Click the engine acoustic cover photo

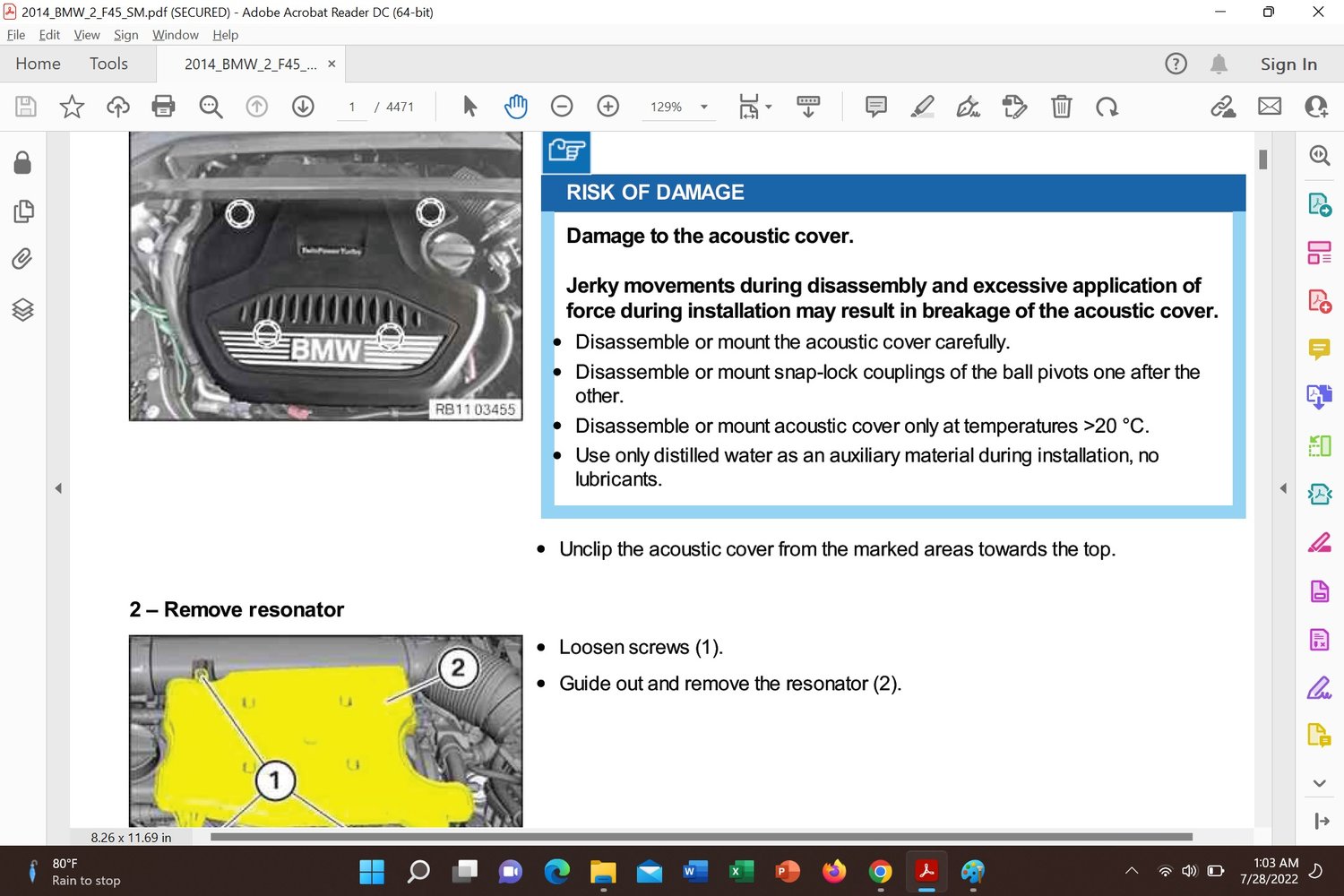tap(326, 276)
